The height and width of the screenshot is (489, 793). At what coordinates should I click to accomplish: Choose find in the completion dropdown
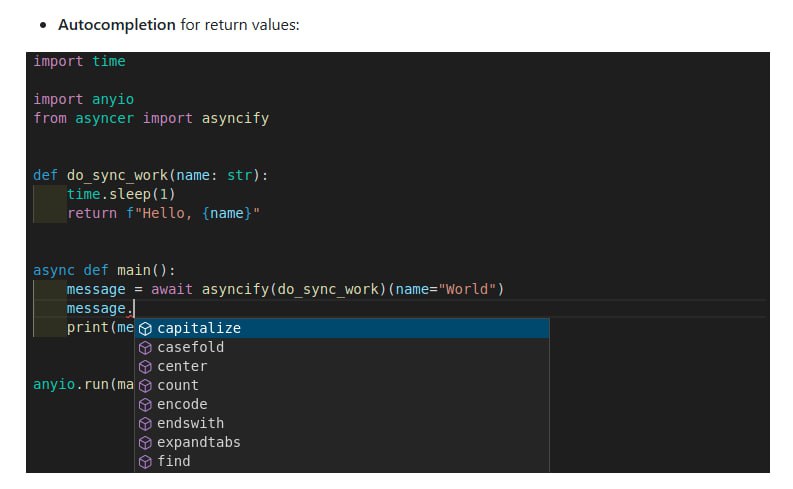pos(174,461)
